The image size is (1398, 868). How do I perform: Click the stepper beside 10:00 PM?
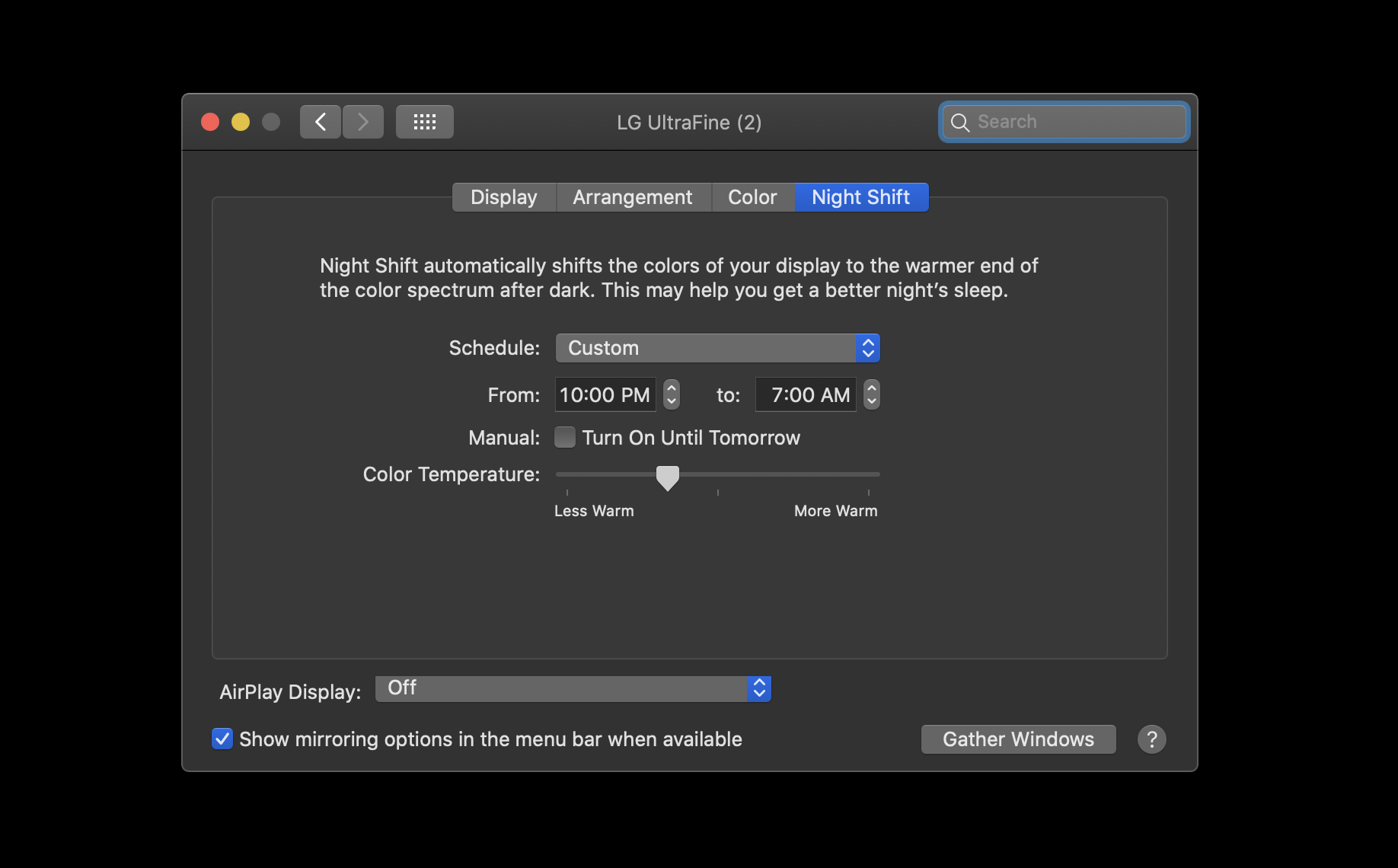point(671,394)
